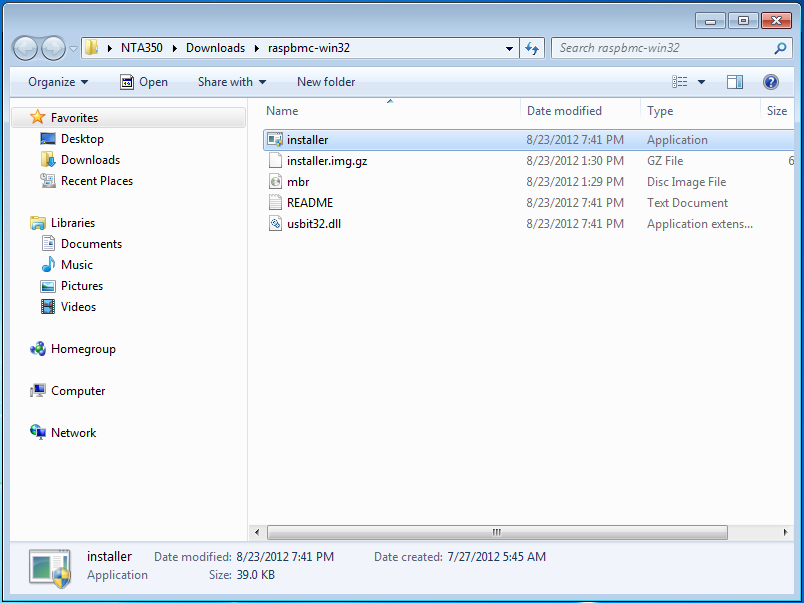Sort files by the Name column

[x=392, y=111]
